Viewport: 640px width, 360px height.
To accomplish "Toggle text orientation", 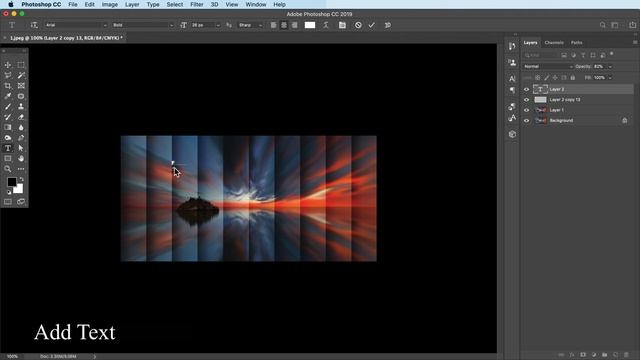I will pyautogui.click(x=34, y=25).
